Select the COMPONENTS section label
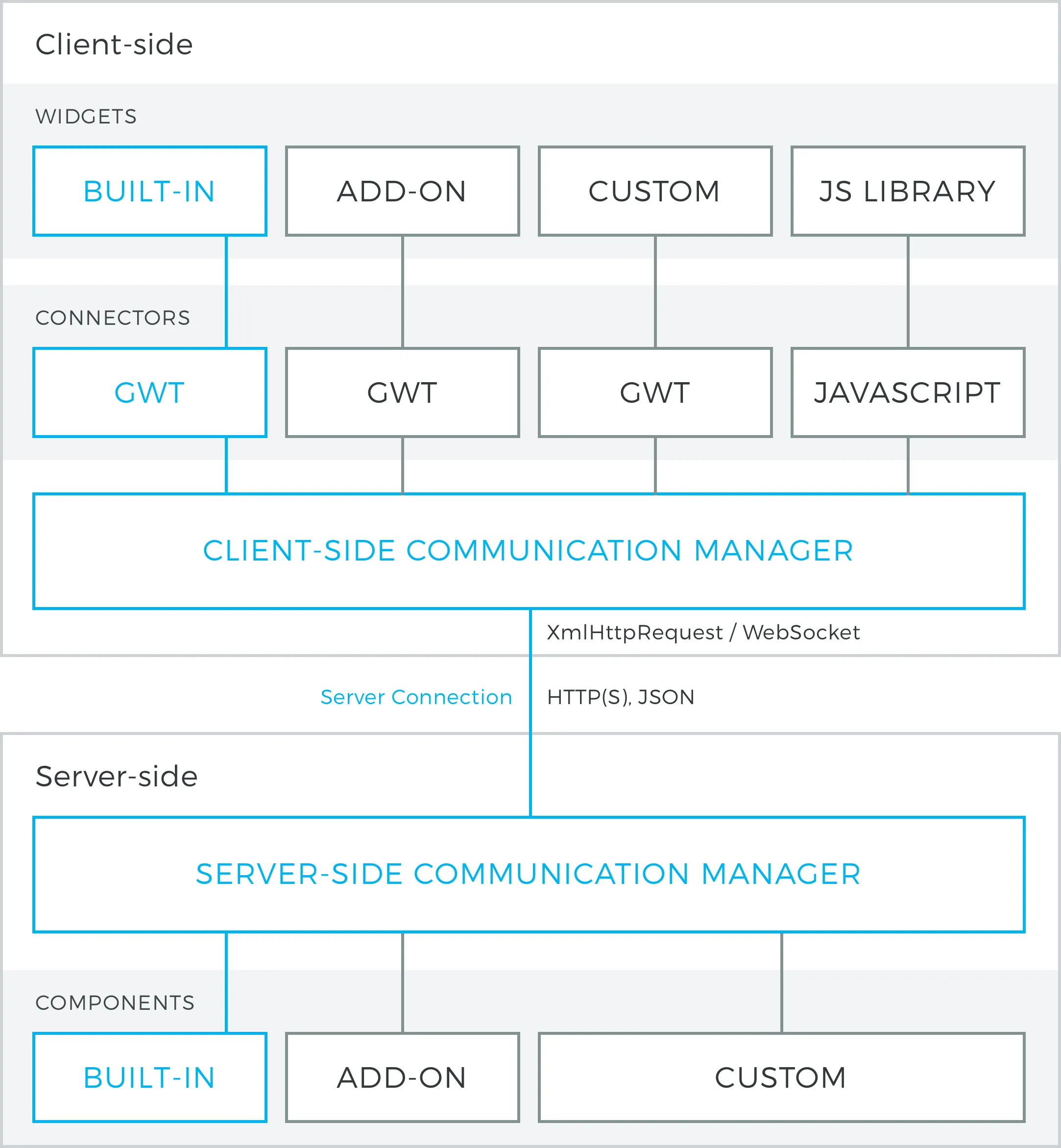Screen dimensions: 1061x1148 (115, 1002)
